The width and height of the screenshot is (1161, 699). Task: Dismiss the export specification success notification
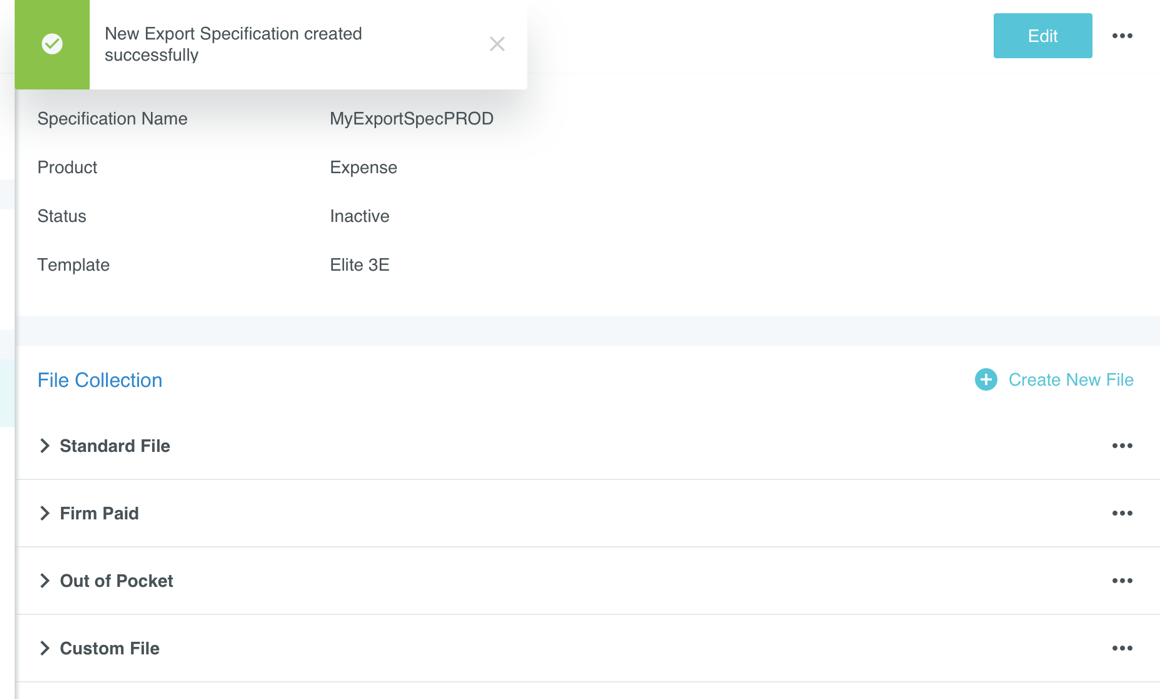point(497,44)
